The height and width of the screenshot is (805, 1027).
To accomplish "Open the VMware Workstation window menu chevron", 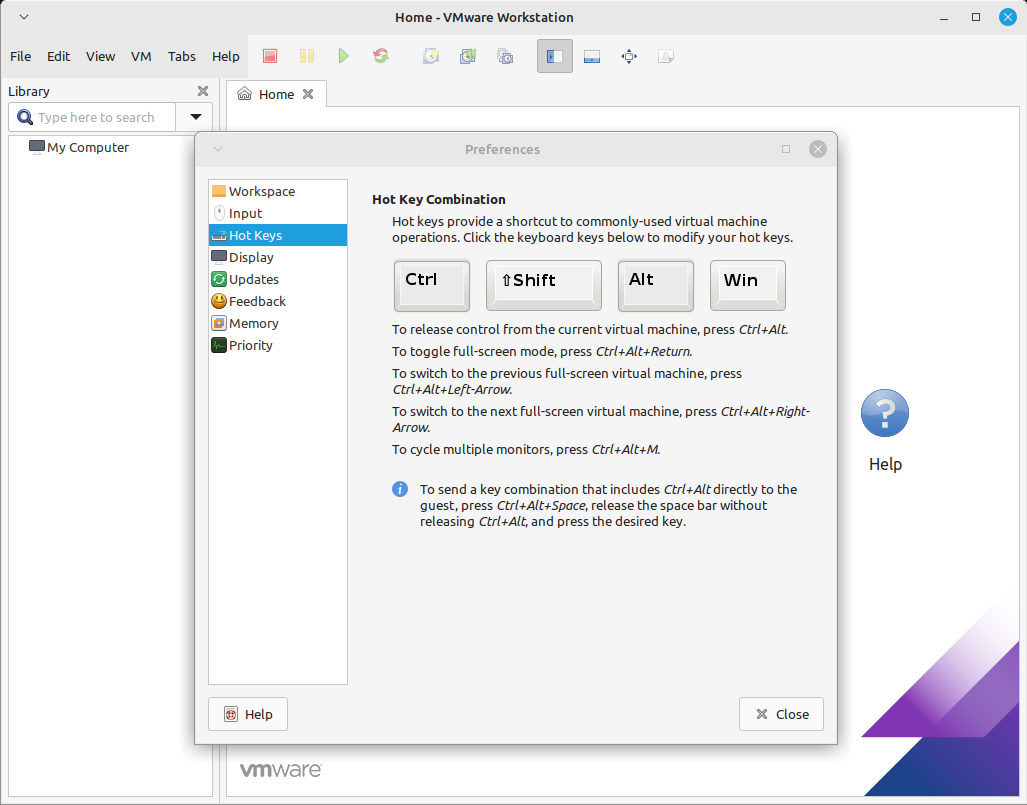I will coord(24,17).
